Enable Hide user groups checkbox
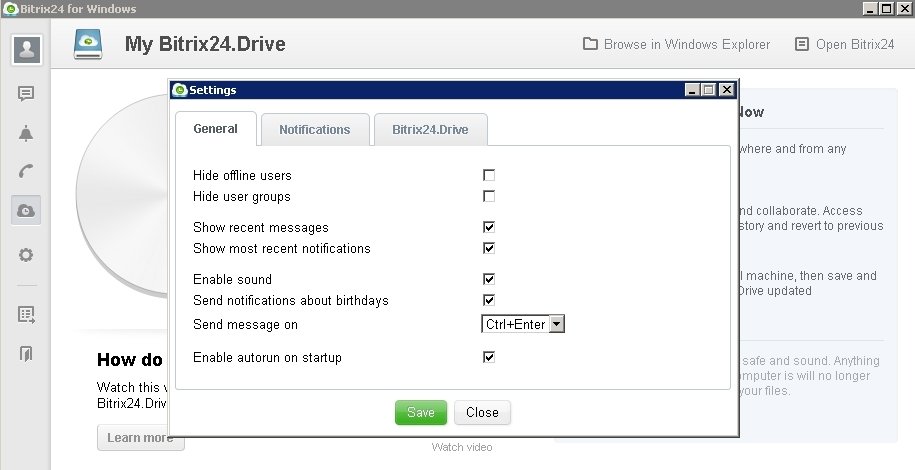Image resolution: width=915 pixels, height=470 pixels. point(489,196)
